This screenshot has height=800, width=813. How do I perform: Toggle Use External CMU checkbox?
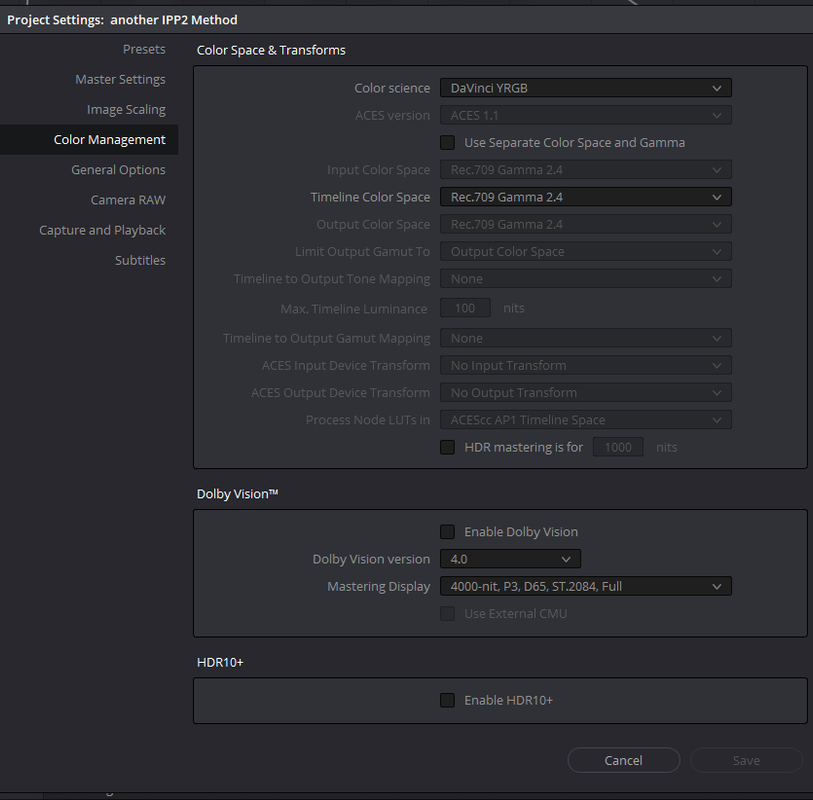click(x=447, y=613)
